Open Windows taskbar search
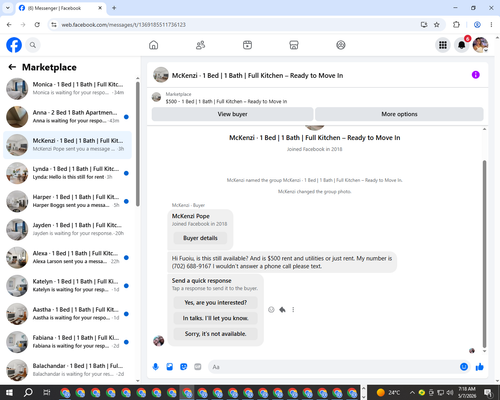 click(28, 392)
